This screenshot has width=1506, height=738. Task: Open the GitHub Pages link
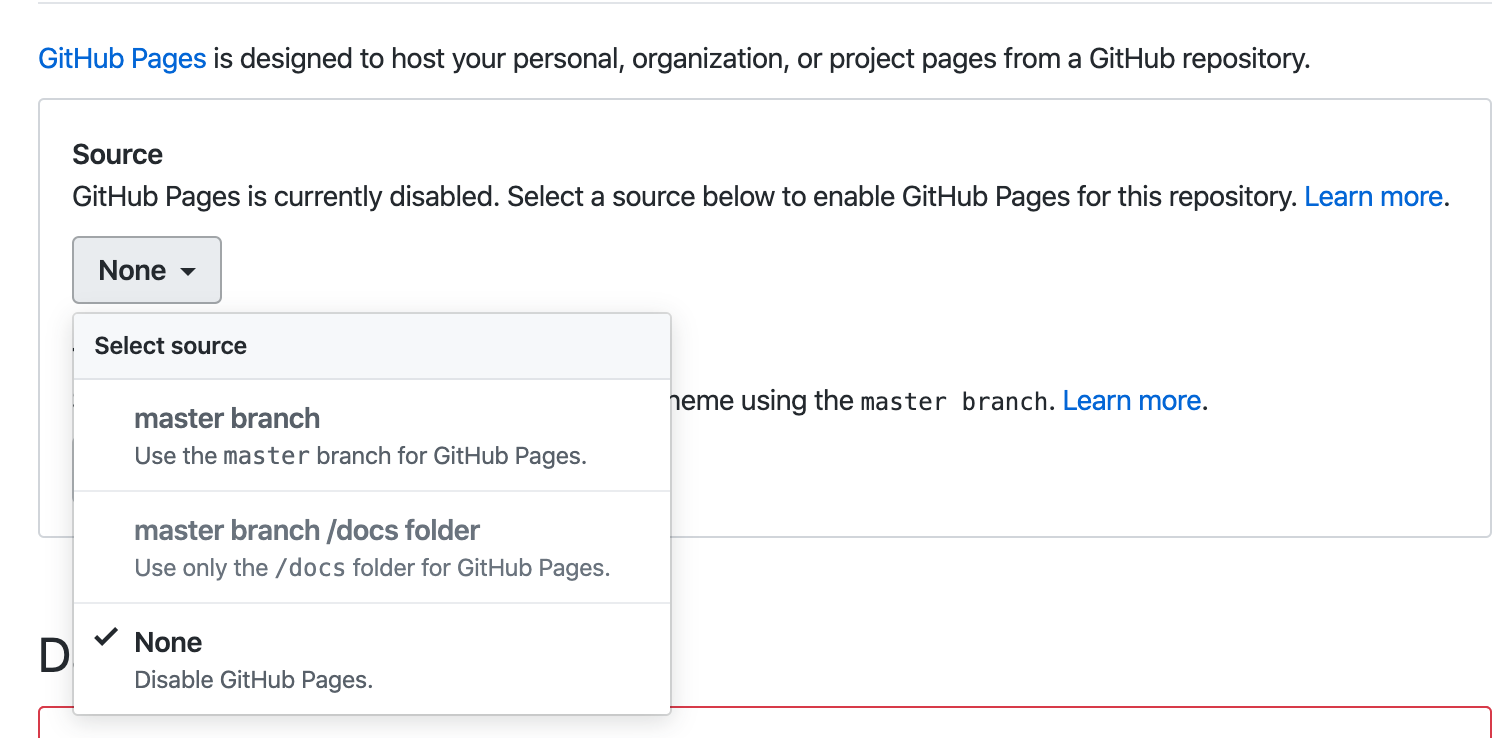(122, 58)
